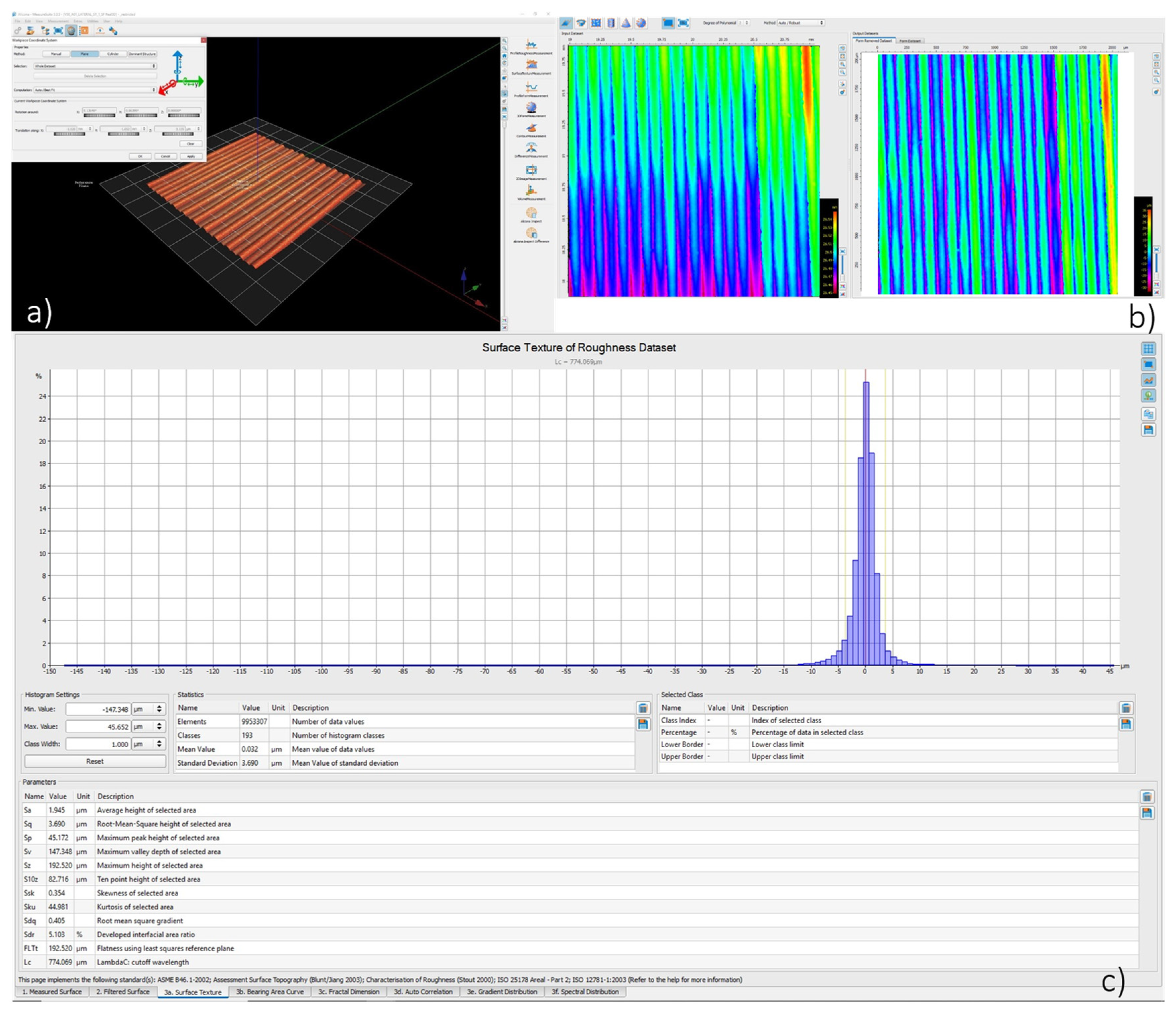The width and height of the screenshot is (1176, 1015).
Task: Click the Class Width input field
Action: pos(98,744)
